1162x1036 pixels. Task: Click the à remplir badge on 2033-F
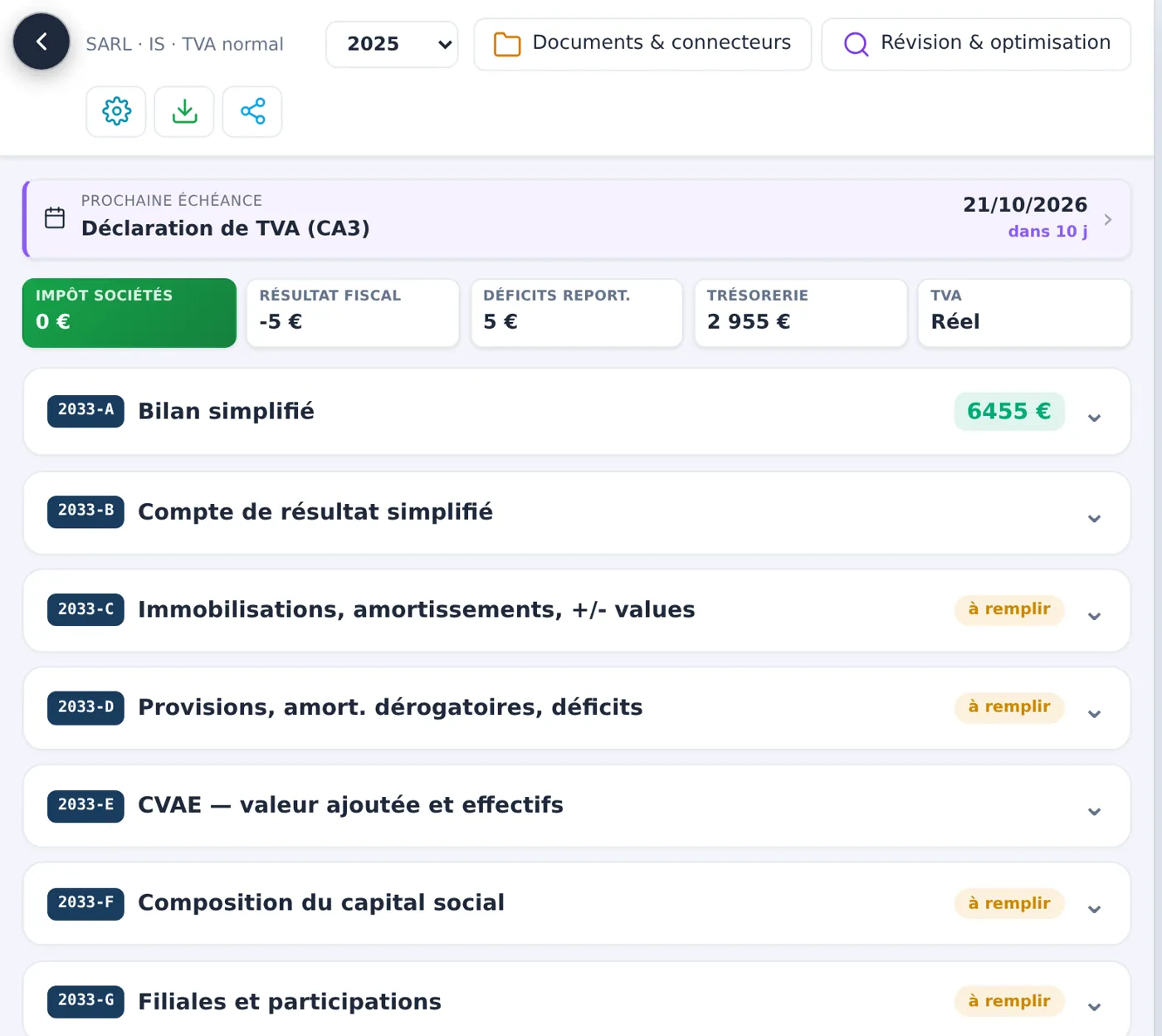1009,903
